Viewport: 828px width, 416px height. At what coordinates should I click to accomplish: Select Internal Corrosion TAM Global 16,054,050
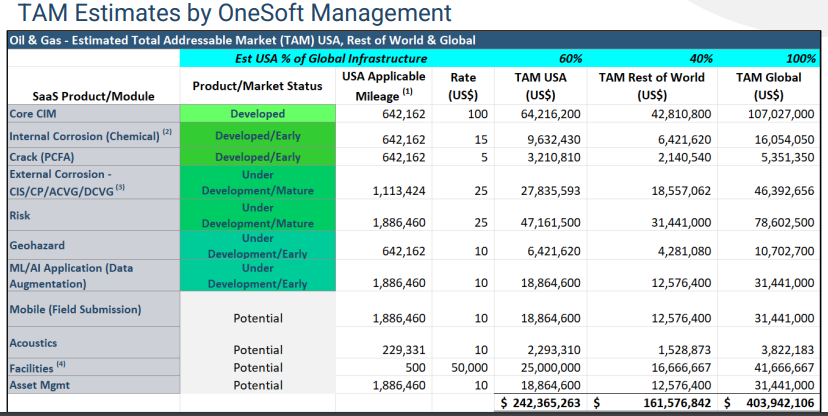(784, 139)
